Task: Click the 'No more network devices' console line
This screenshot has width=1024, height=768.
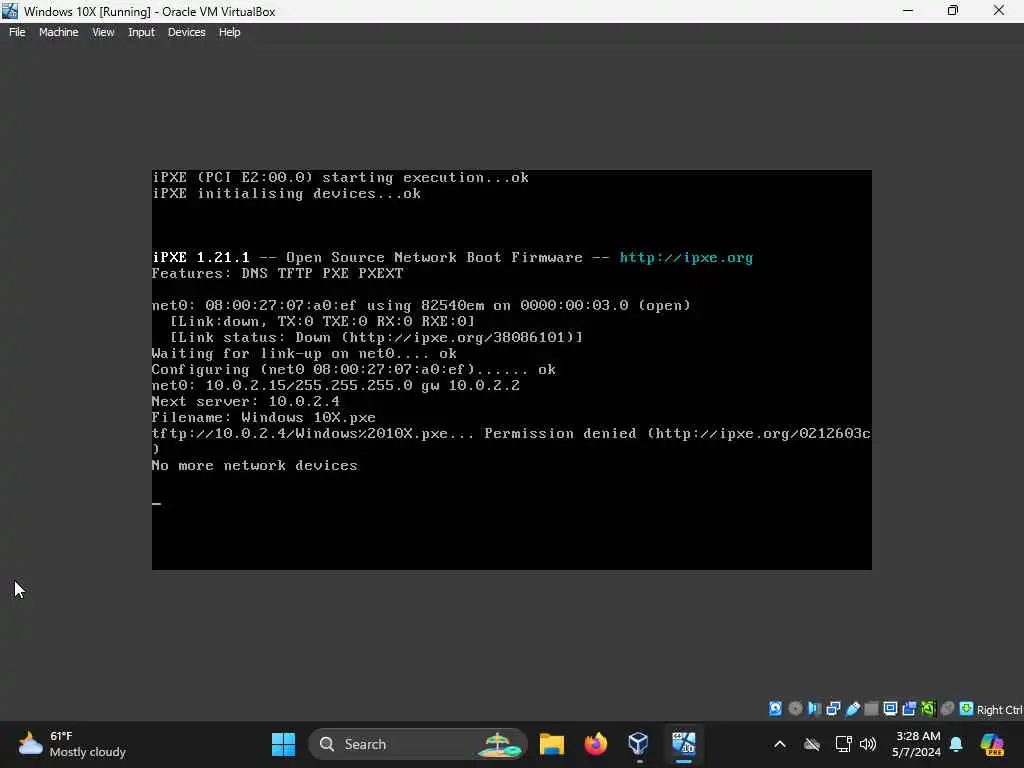Action: [255, 466]
